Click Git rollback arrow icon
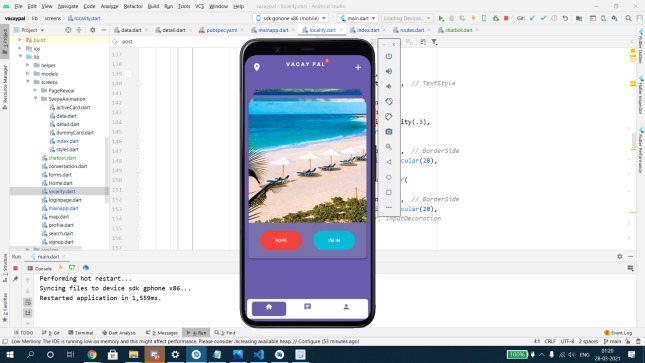The width and height of the screenshot is (645, 363). pyautogui.click(x=565, y=19)
